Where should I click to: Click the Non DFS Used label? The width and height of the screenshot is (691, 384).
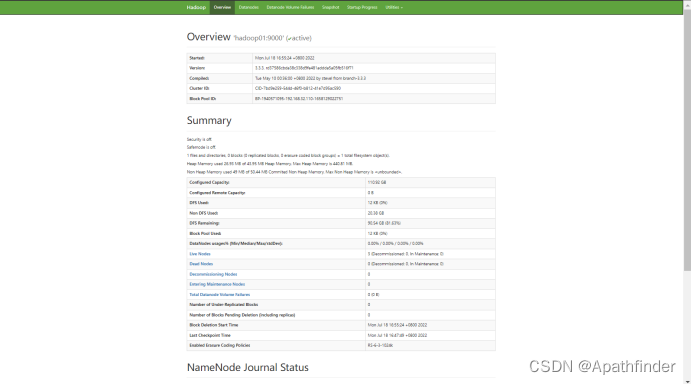coord(204,213)
